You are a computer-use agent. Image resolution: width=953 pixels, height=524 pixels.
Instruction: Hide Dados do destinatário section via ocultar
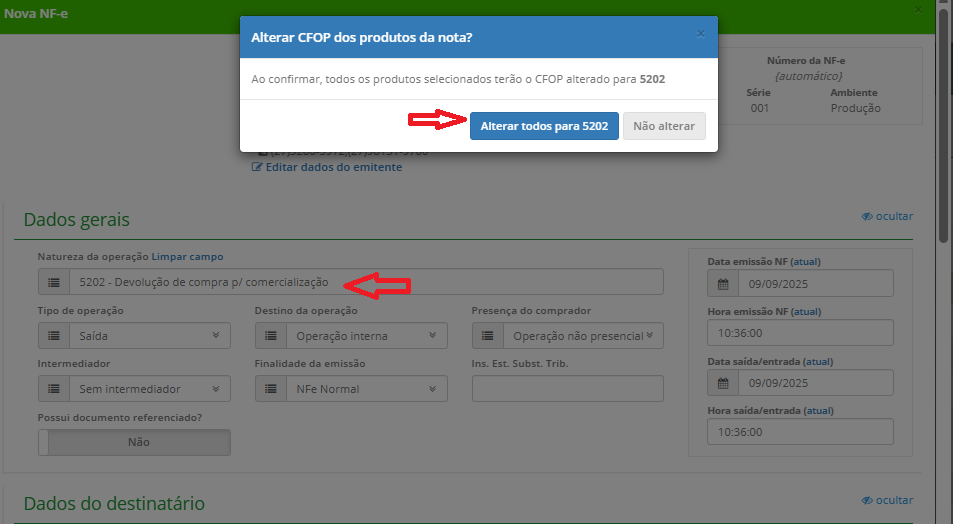887,500
